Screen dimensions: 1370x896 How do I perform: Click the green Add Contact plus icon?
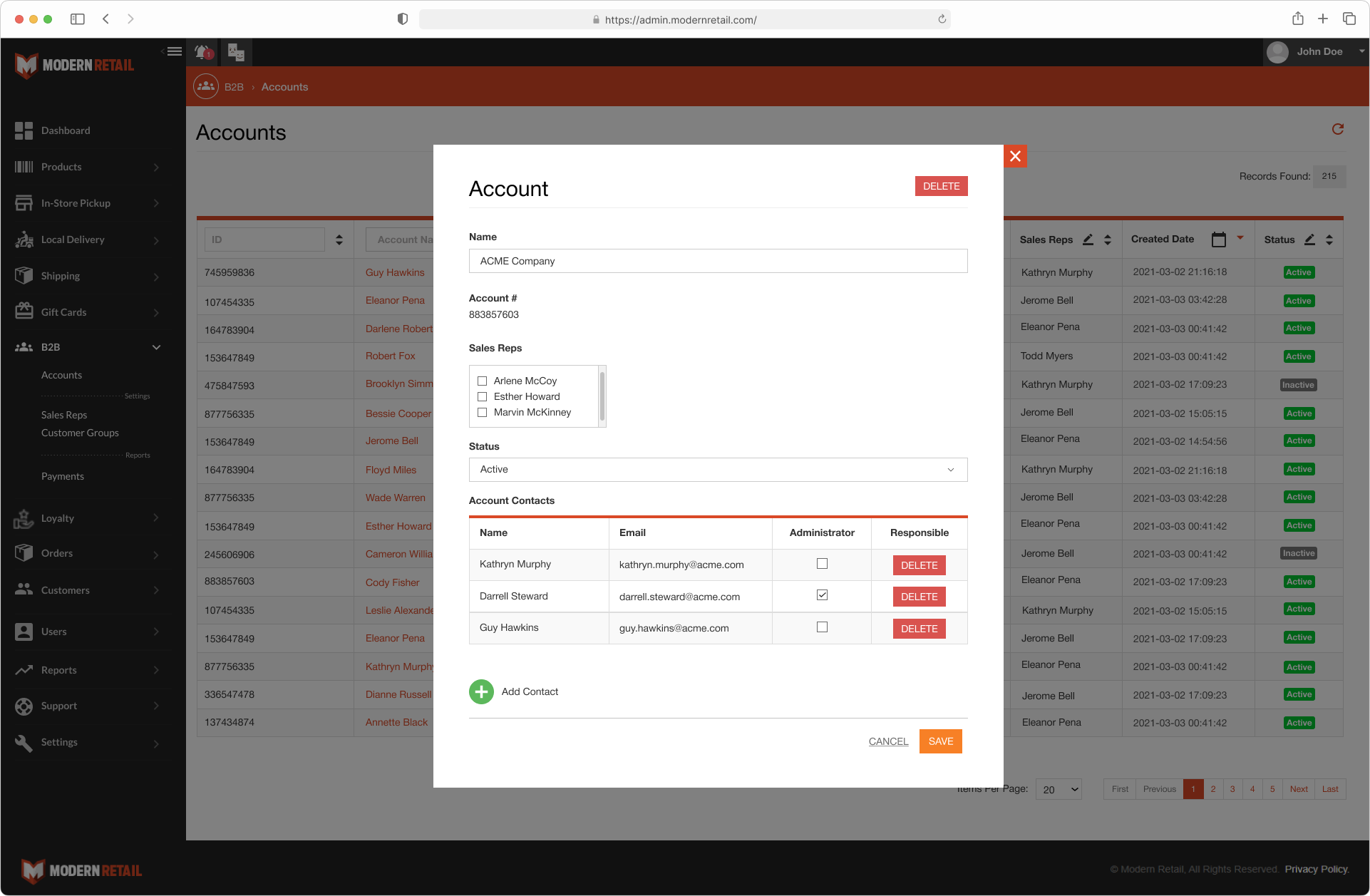(481, 691)
